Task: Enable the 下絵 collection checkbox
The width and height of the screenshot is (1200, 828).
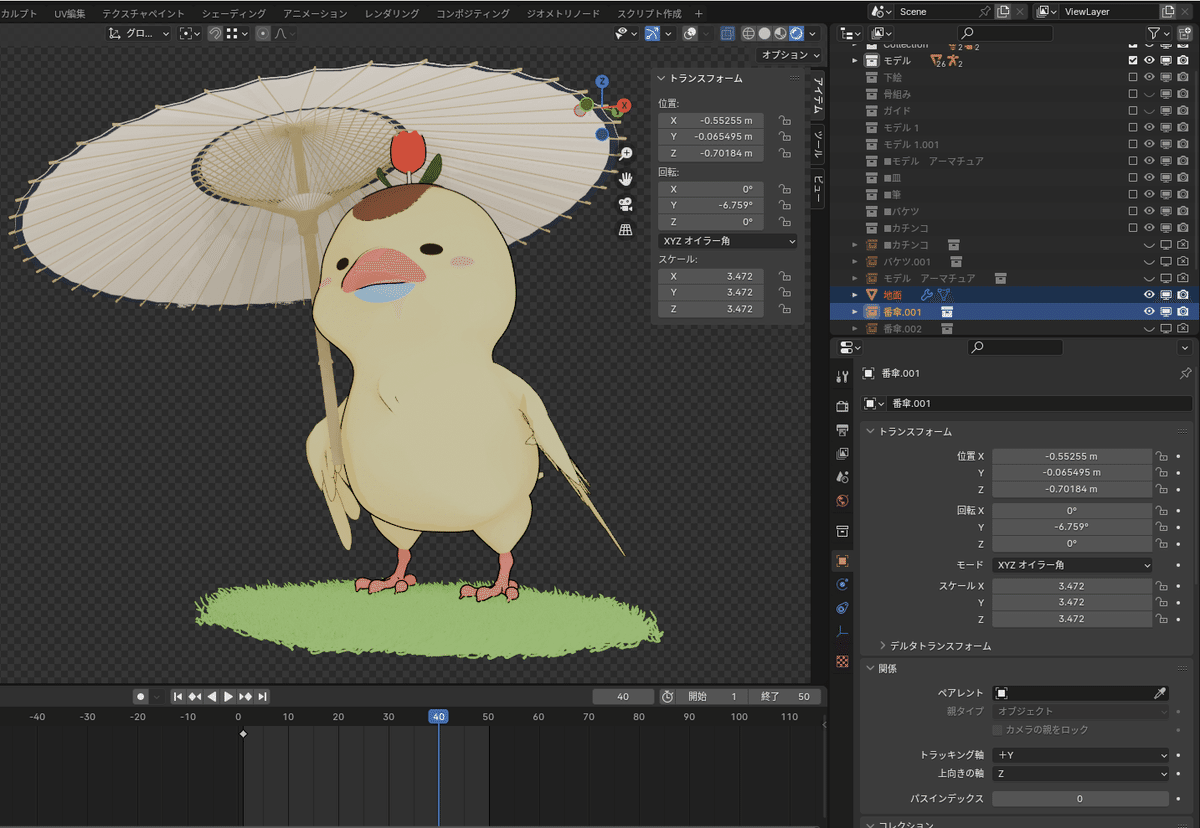Action: coord(1133,77)
